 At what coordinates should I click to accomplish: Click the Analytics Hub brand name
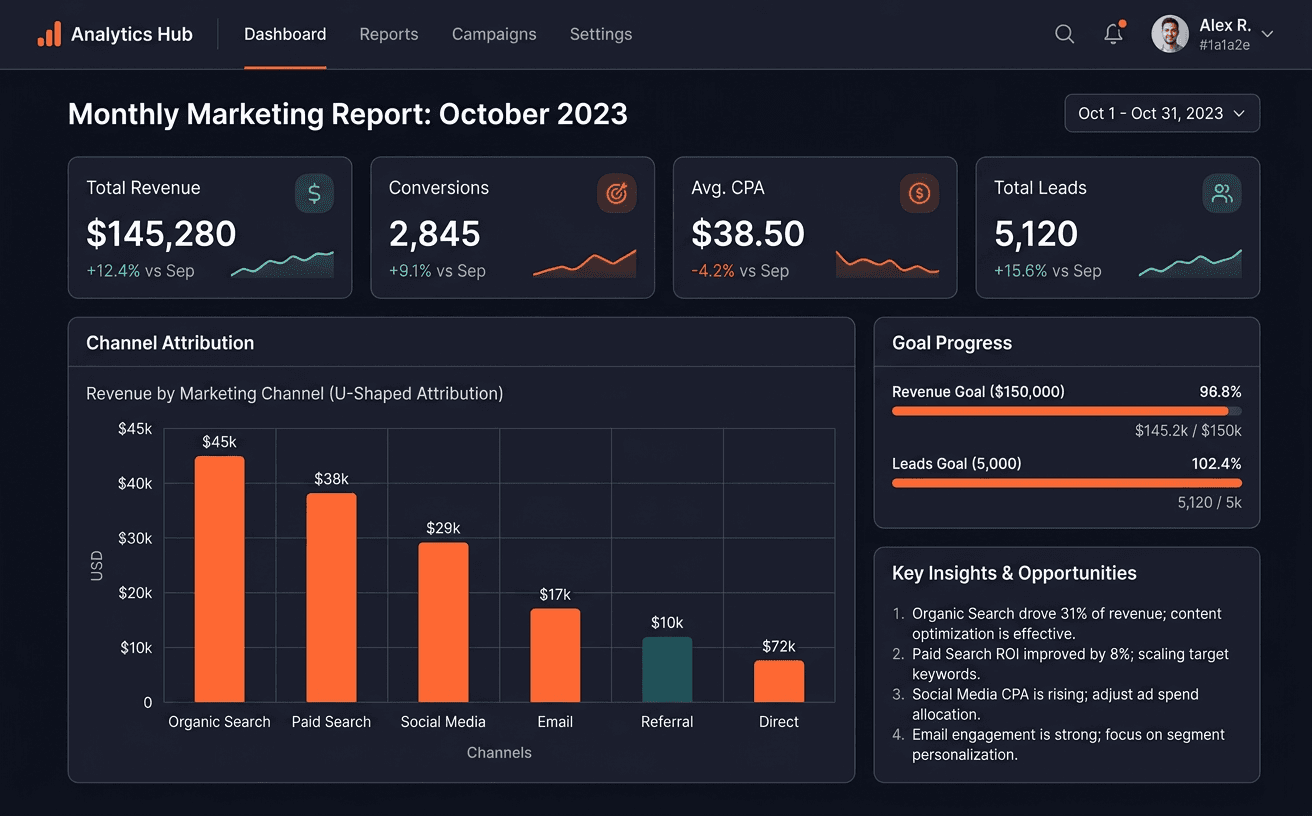click(x=132, y=34)
